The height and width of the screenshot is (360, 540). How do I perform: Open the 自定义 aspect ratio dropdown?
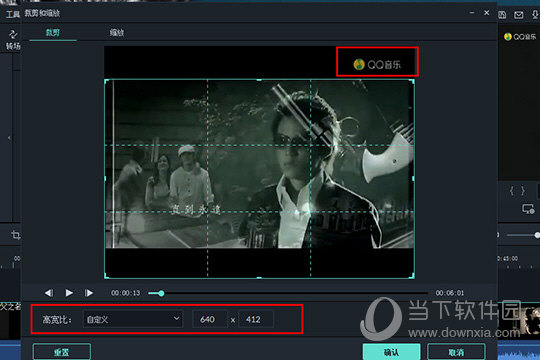pyautogui.click(x=133, y=319)
